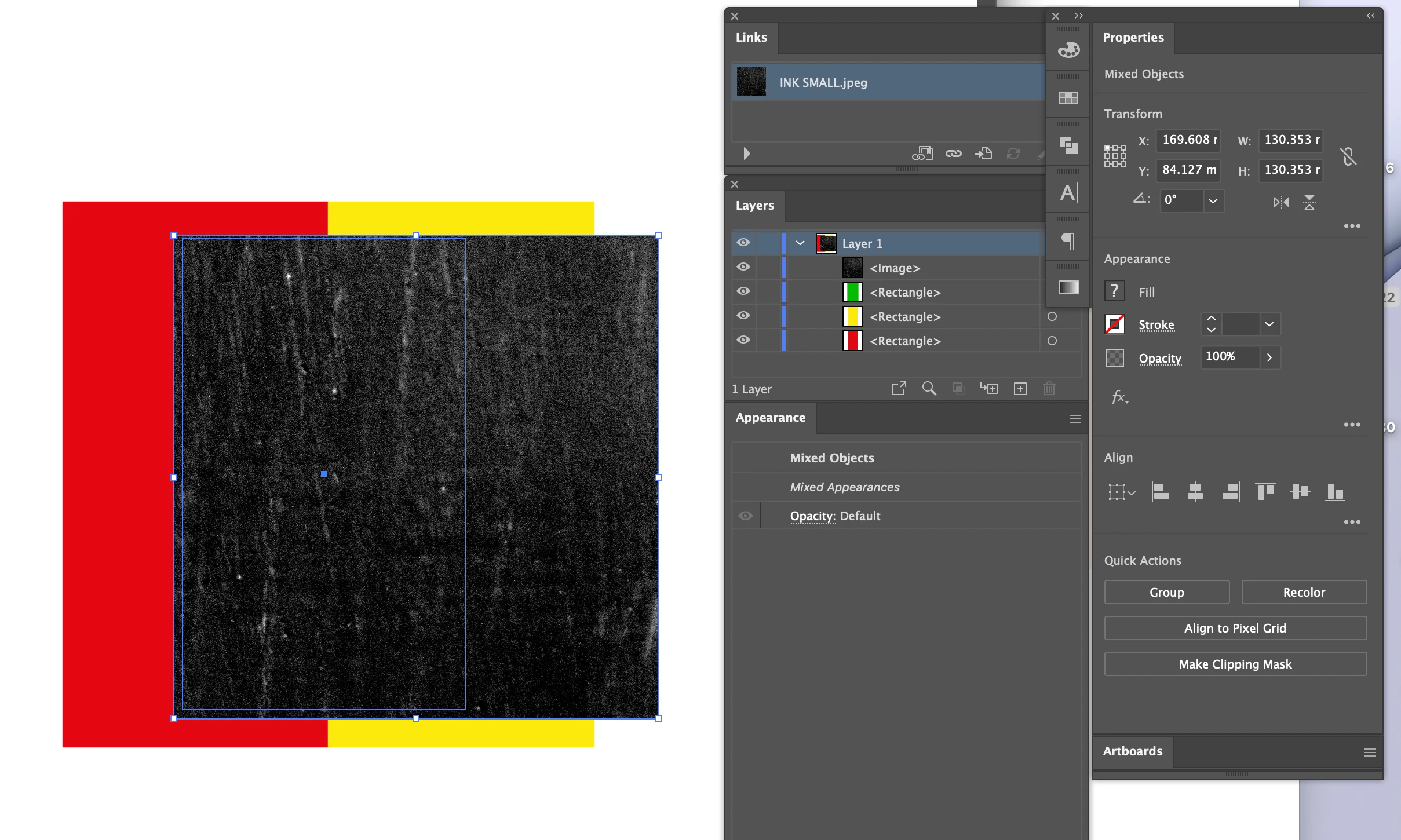Collapse the Layer 1 disclosure arrow
Image resolution: width=1401 pixels, height=840 pixels.
(x=800, y=243)
